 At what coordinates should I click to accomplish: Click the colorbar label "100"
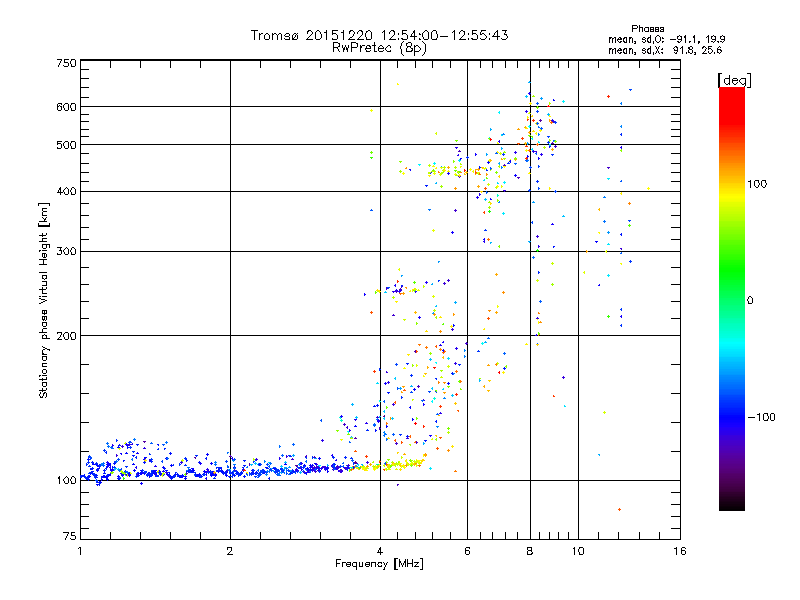757,184
